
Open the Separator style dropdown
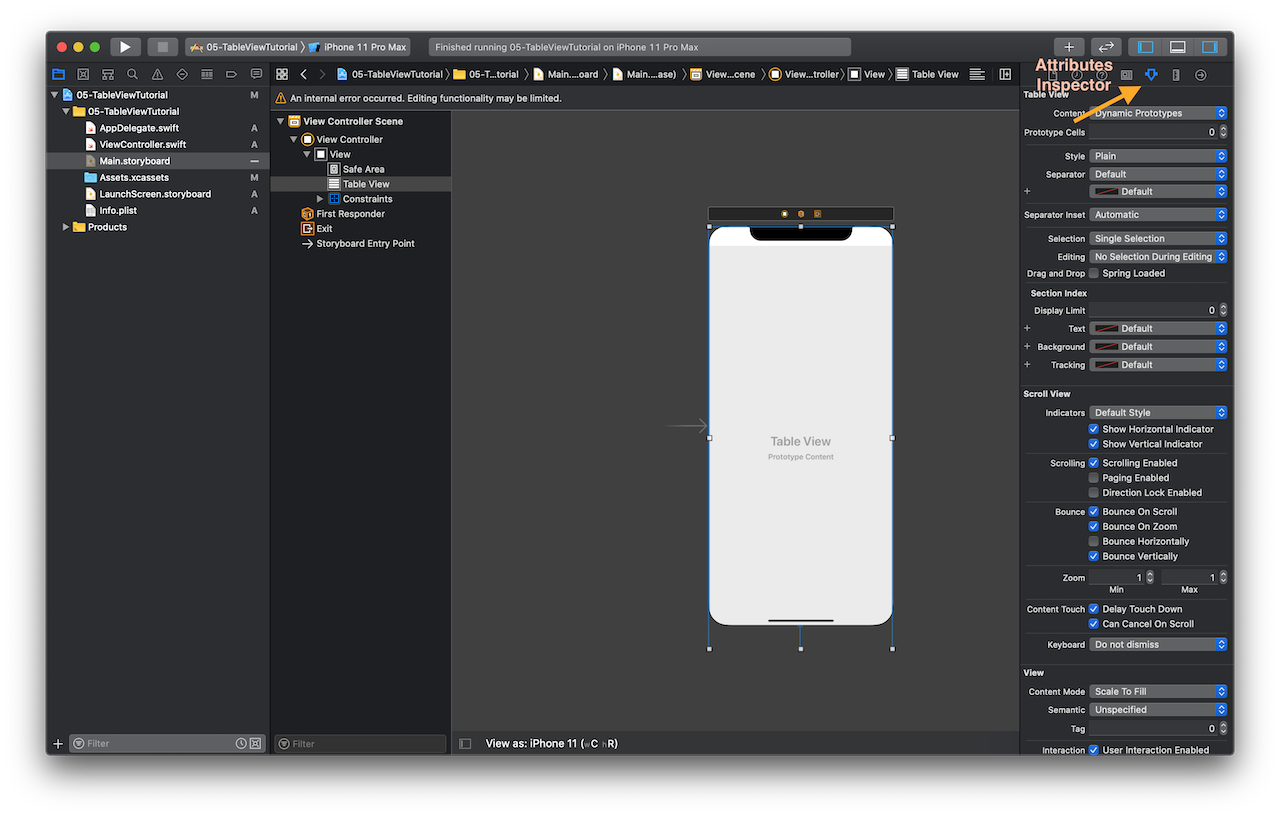1158,174
